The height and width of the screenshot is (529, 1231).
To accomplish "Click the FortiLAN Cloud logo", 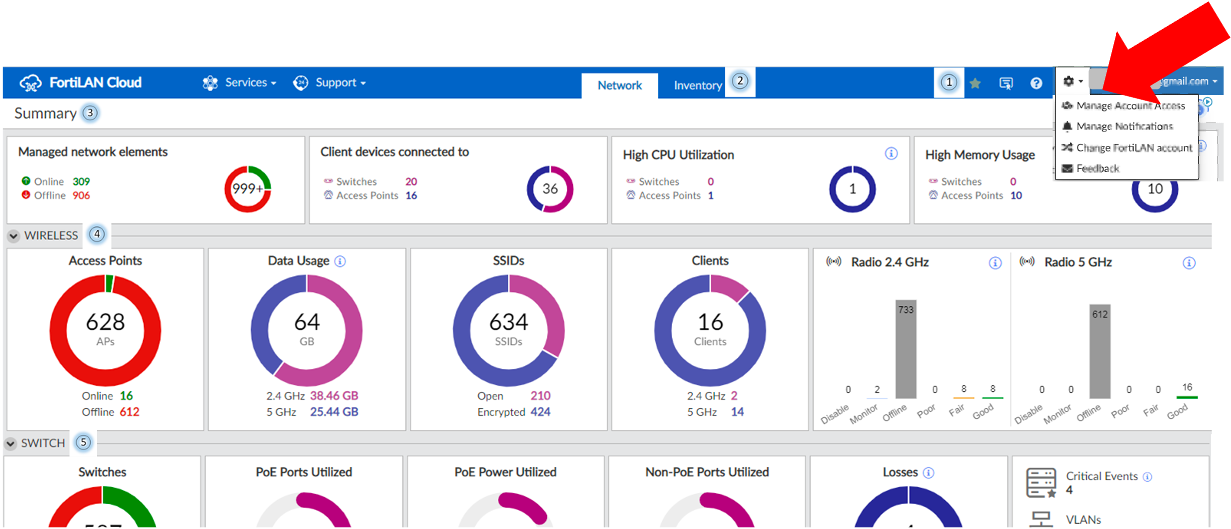I will click(82, 83).
